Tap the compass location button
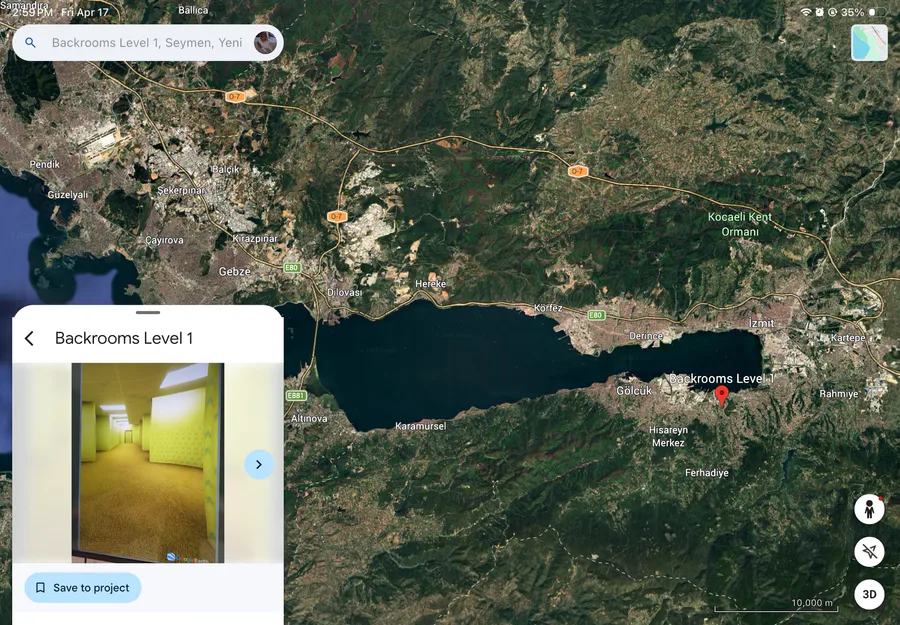900x625 pixels. pyautogui.click(x=869, y=552)
